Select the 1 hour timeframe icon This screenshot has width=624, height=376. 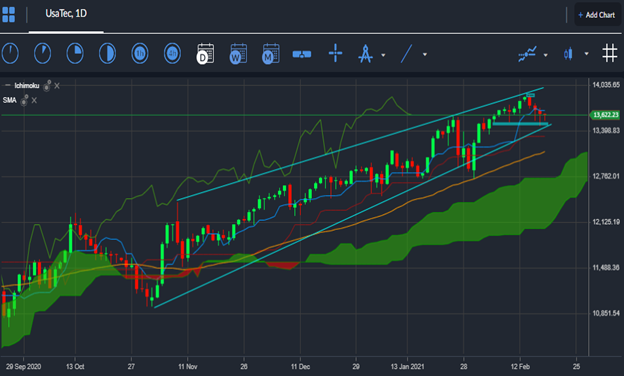(140, 53)
